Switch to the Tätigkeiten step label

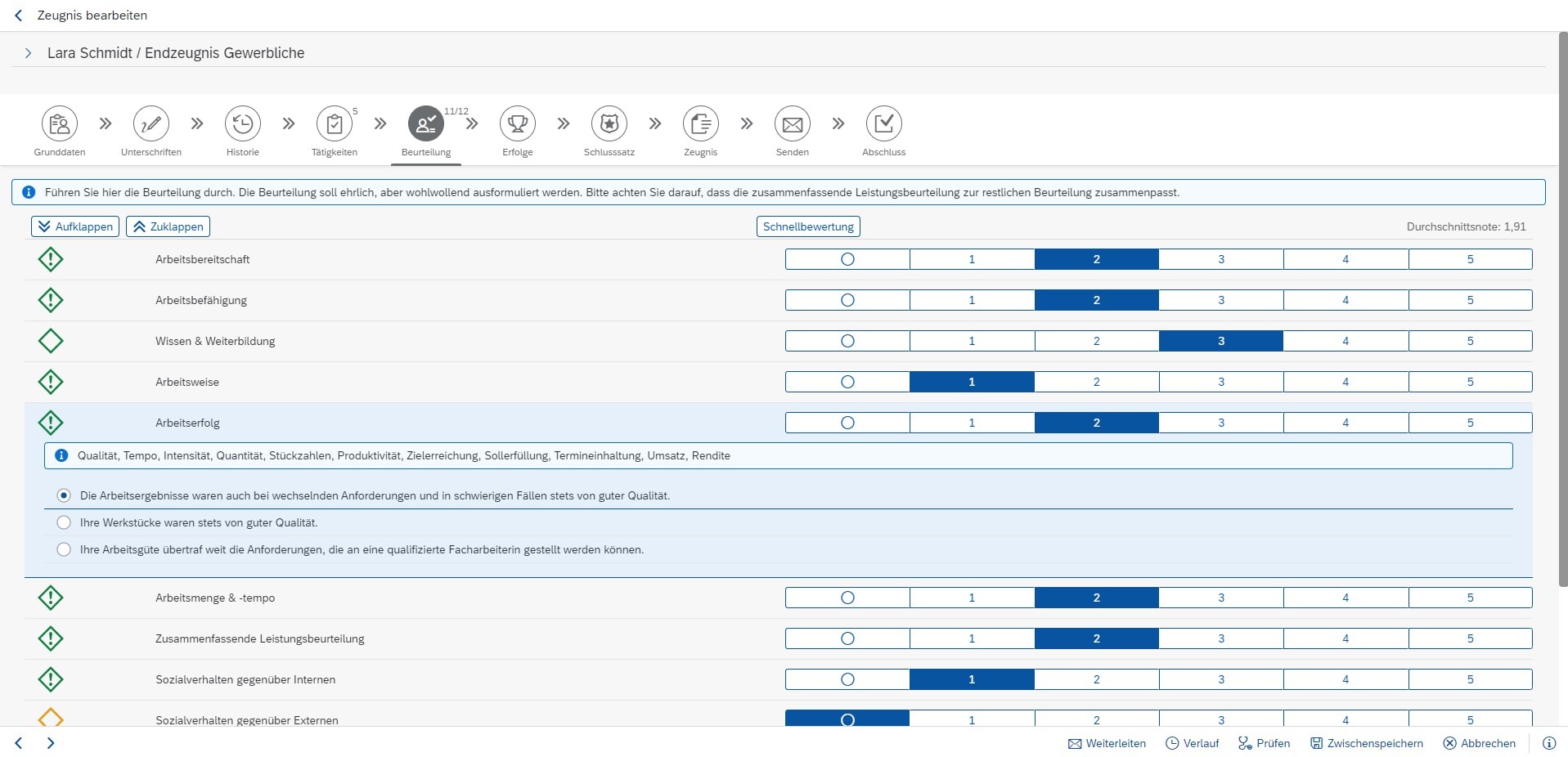[x=335, y=152]
